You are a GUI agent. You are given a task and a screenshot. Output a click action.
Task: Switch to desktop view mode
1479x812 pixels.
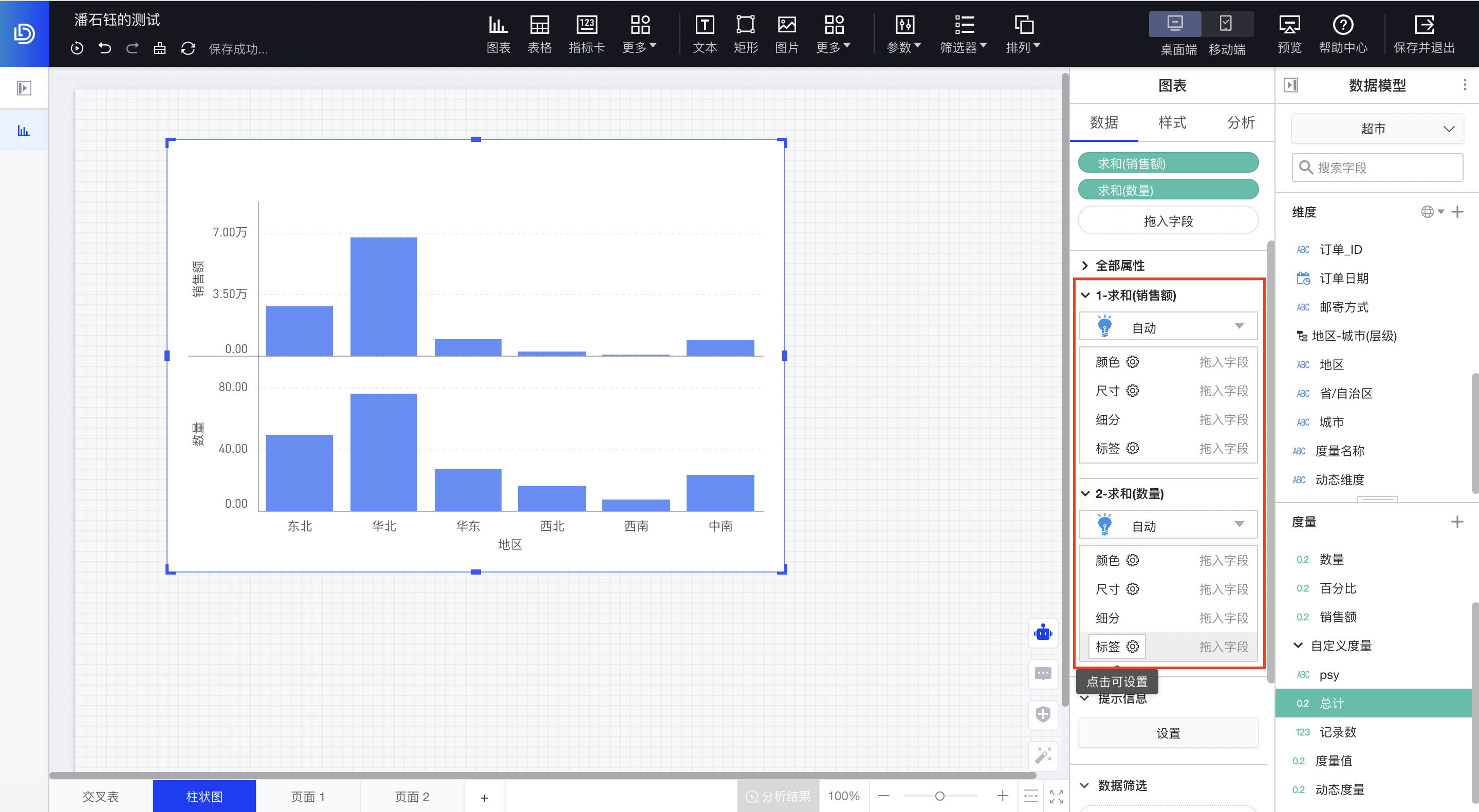pyautogui.click(x=1175, y=24)
